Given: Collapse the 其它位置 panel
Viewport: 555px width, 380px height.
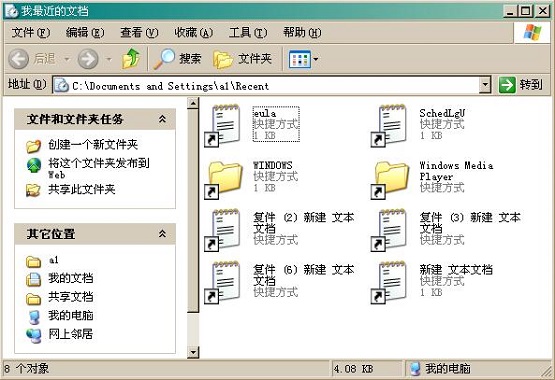Looking at the screenshot, I should (162, 234).
